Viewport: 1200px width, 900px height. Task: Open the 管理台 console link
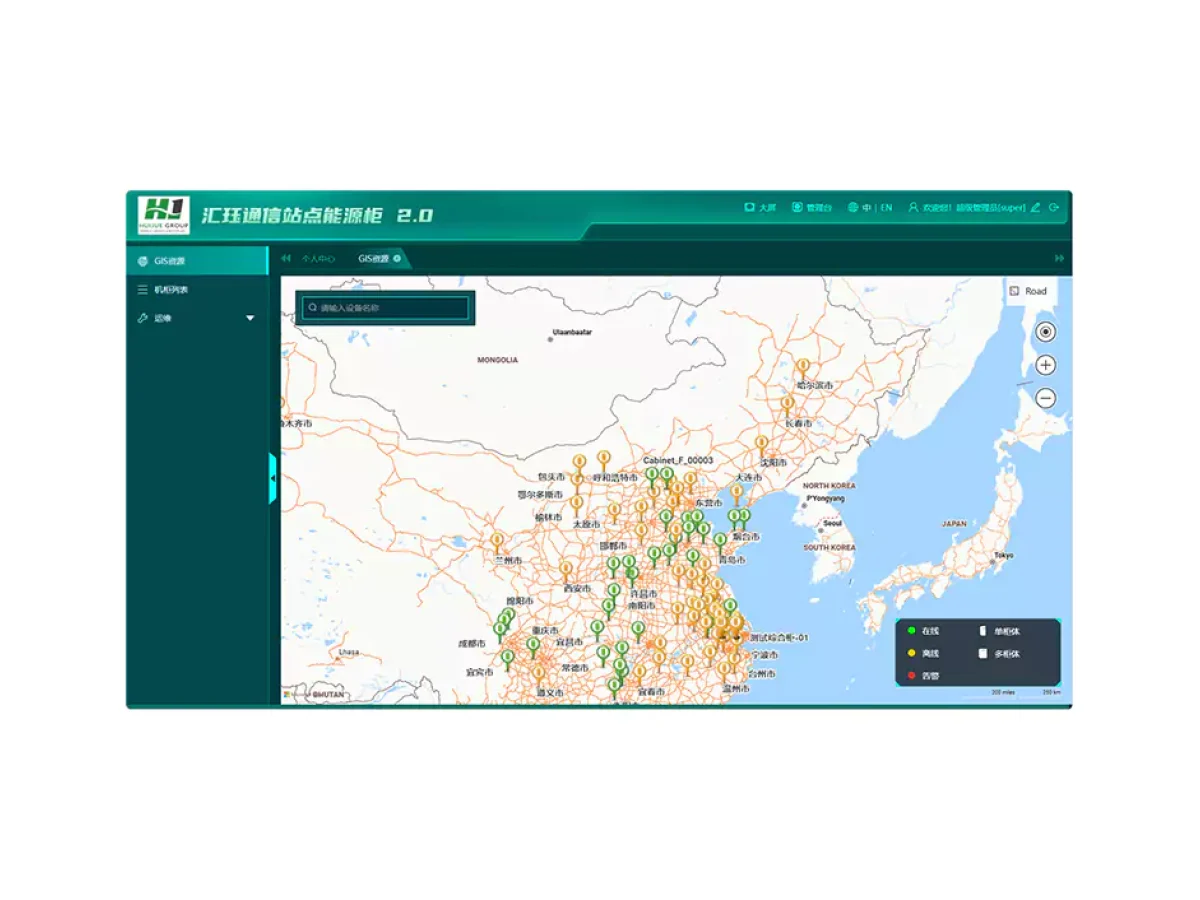click(812, 208)
